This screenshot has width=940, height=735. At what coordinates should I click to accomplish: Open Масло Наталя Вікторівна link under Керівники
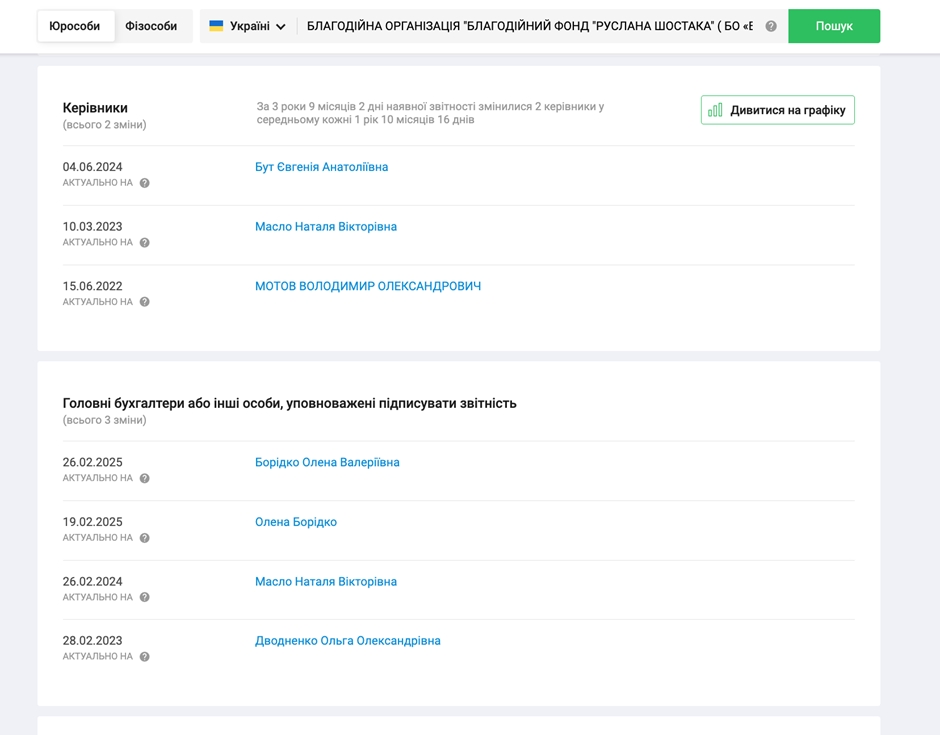[x=325, y=227]
